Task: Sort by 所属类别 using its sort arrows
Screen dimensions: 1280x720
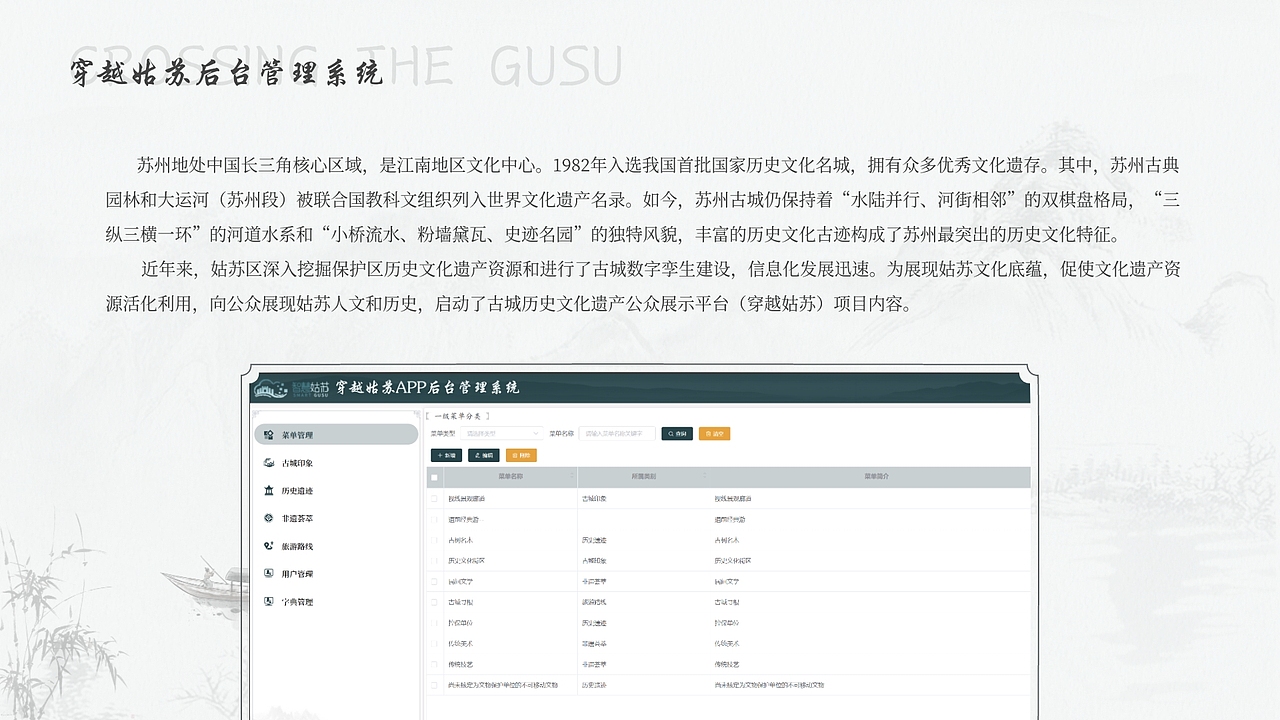Action: pyautogui.click(x=704, y=476)
